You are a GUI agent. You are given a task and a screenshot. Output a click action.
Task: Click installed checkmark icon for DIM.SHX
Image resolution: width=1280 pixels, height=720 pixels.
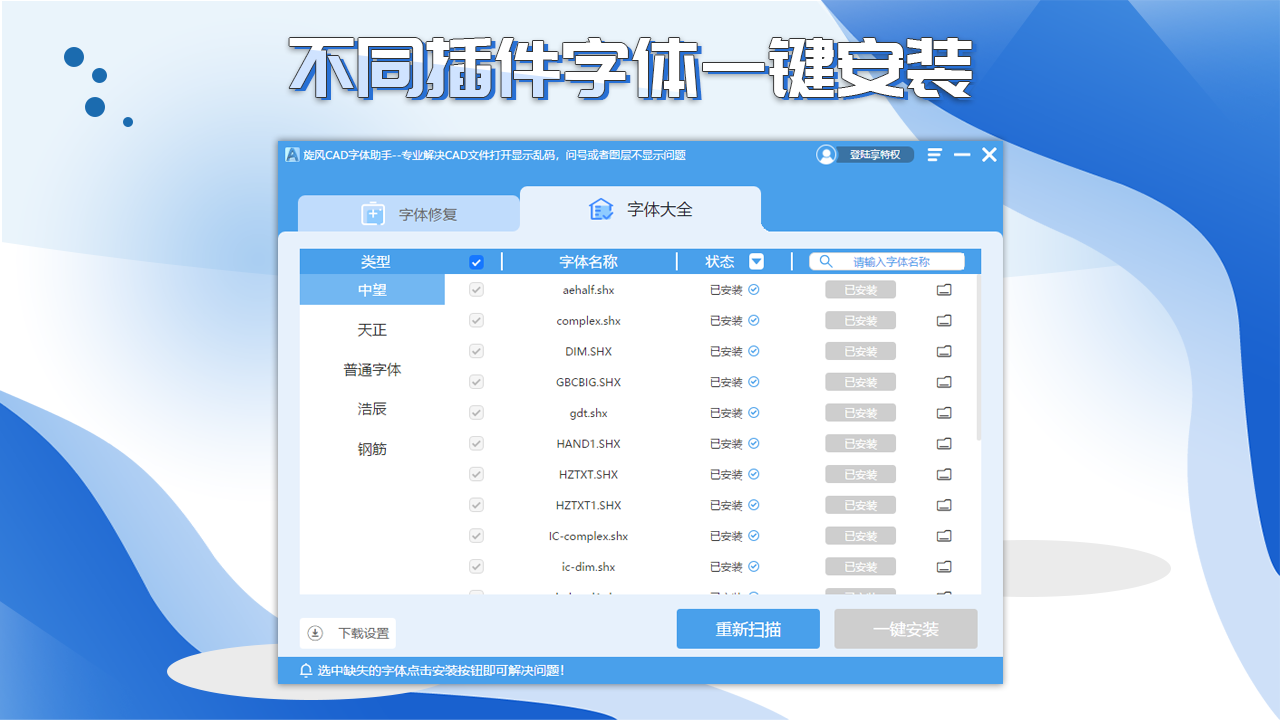click(x=754, y=352)
